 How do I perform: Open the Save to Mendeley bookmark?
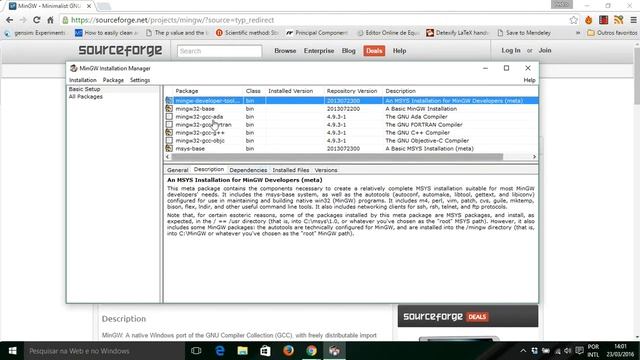click(x=524, y=33)
